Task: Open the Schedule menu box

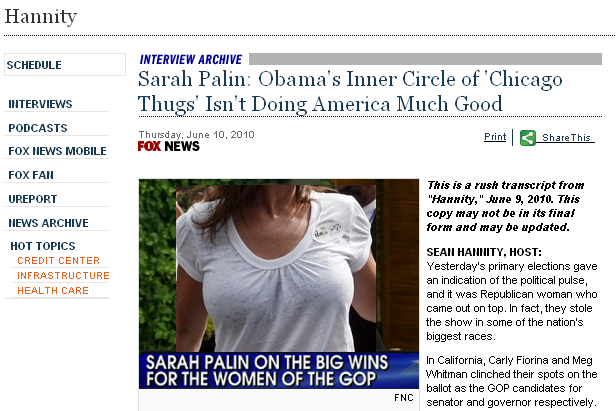Action: 65,64
